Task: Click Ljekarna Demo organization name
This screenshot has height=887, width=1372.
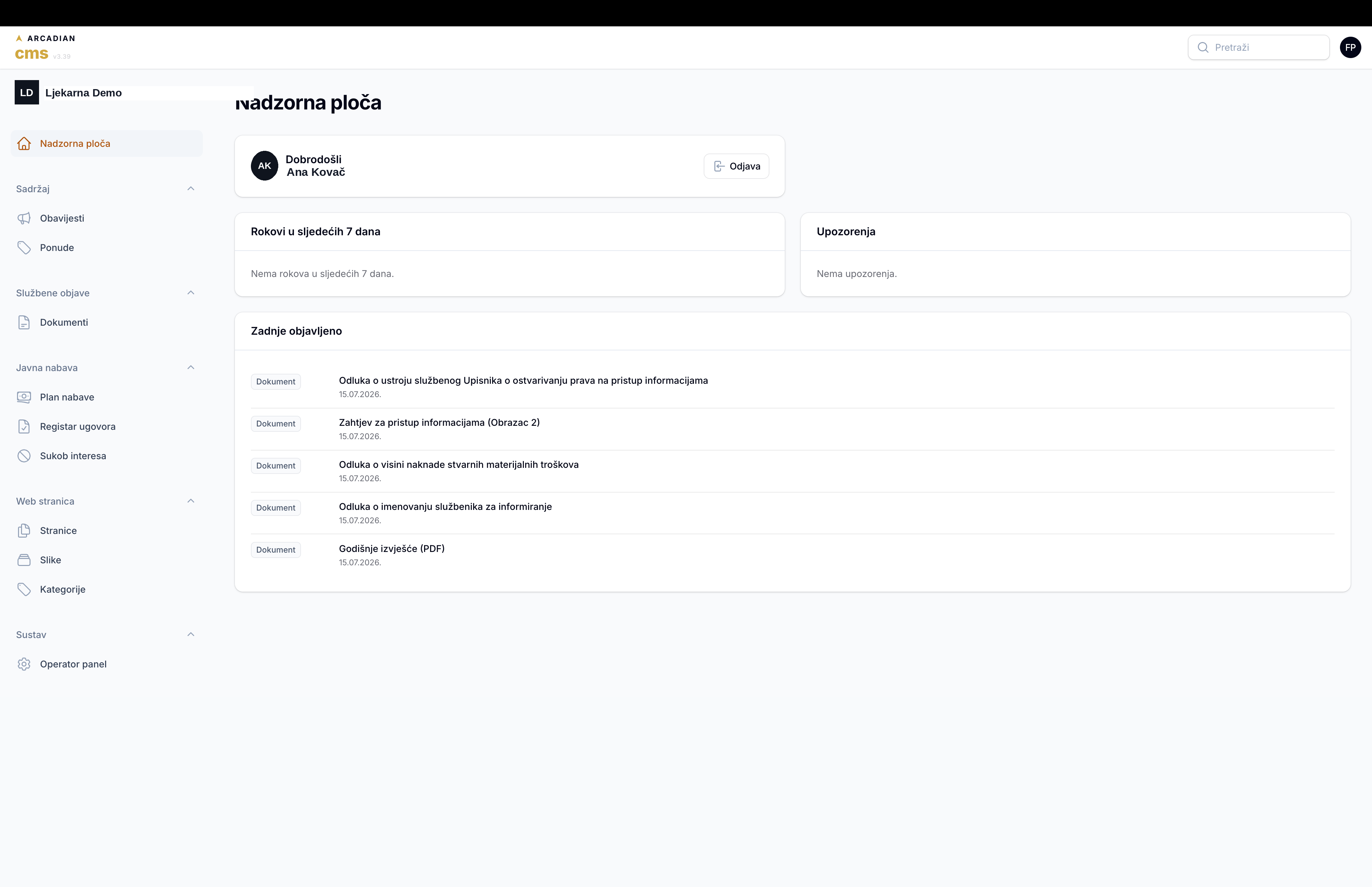Action: (x=83, y=93)
